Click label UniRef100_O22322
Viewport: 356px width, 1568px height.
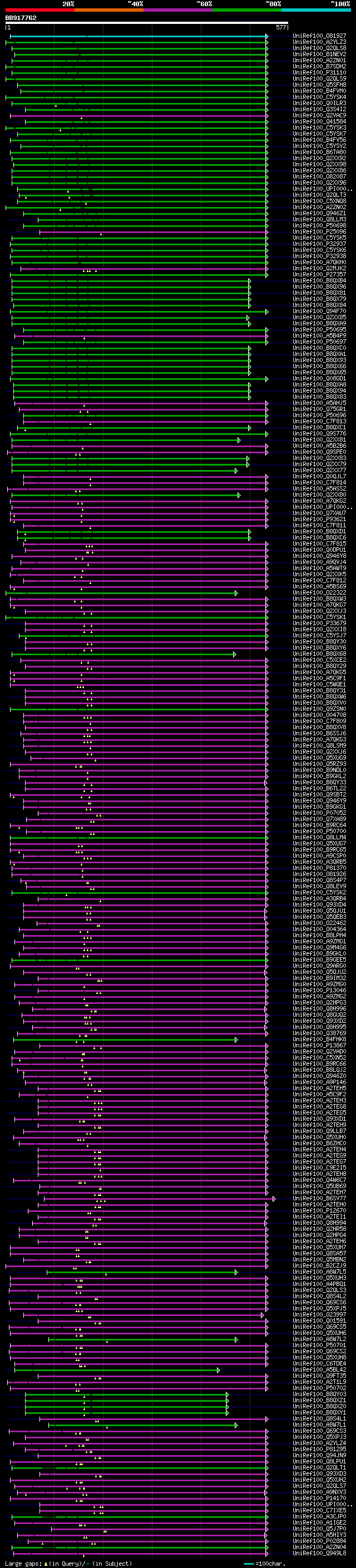click(x=319, y=593)
